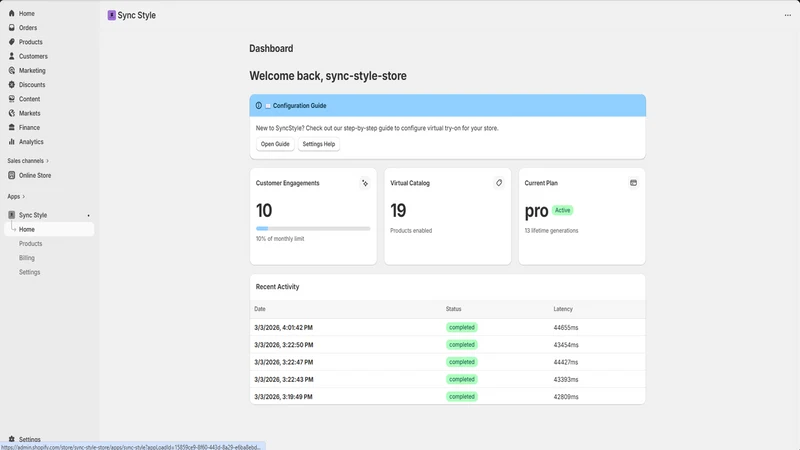The image size is (800, 450).
Task: Expand the Apps section chevron
Action: [x=23, y=196]
